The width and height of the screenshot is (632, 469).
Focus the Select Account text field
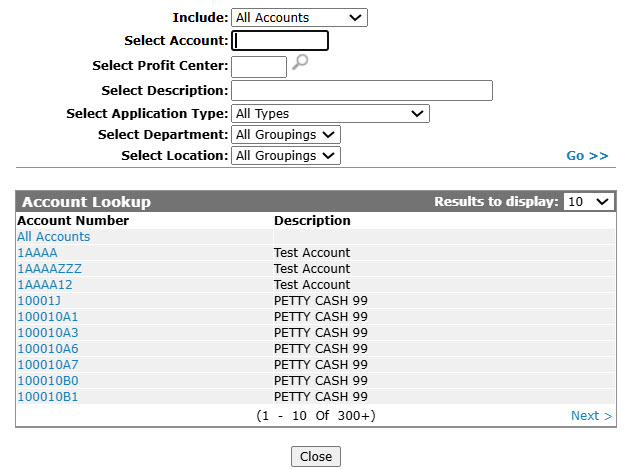coord(280,41)
